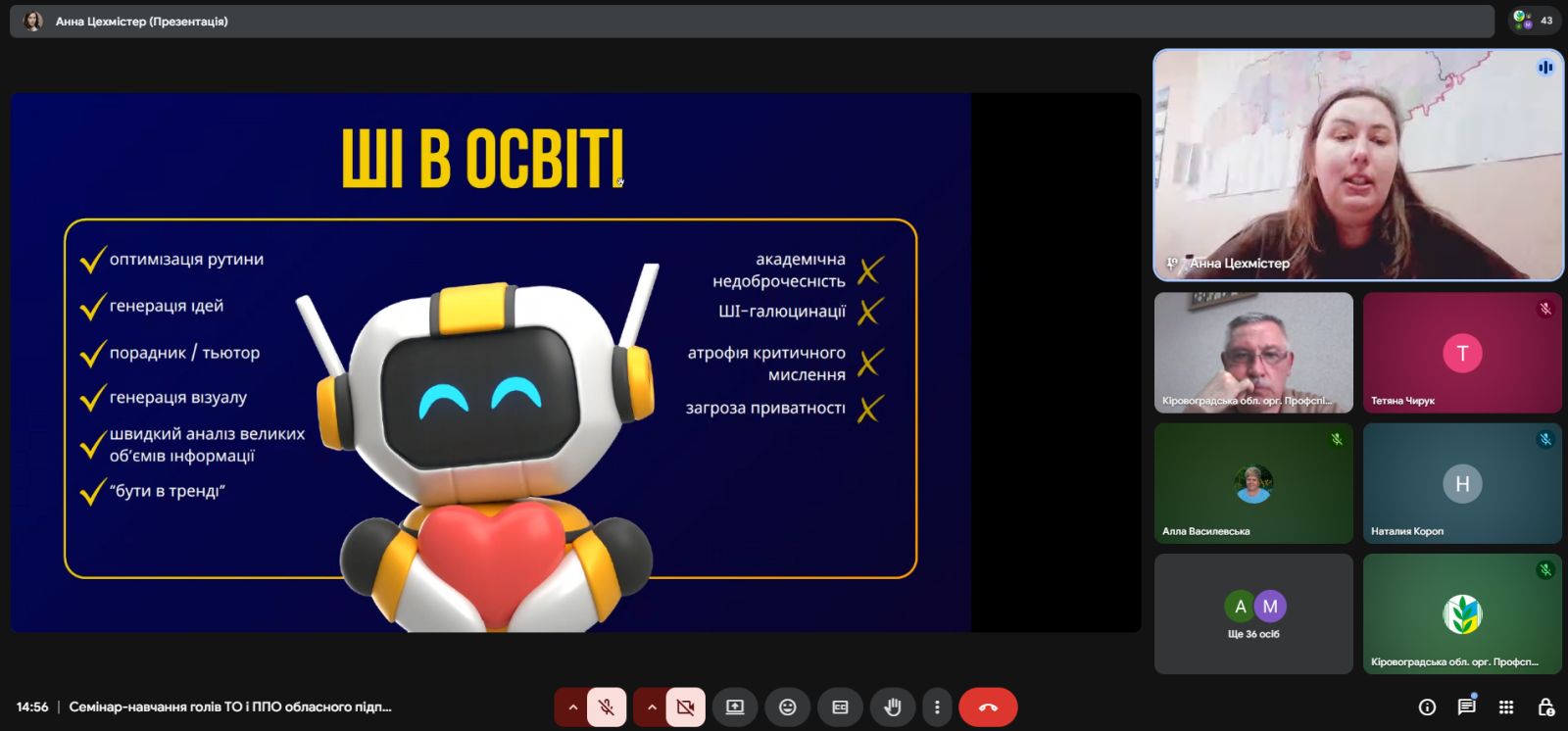The height and width of the screenshot is (731, 1568).
Task: Unmute the microphone
Action: coord(607,707)
